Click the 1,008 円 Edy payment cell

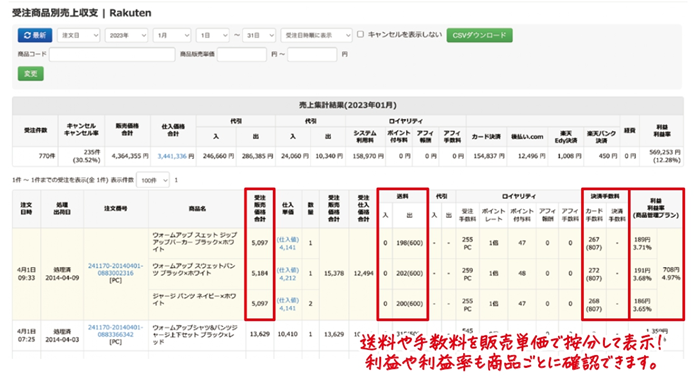point(566,156)
